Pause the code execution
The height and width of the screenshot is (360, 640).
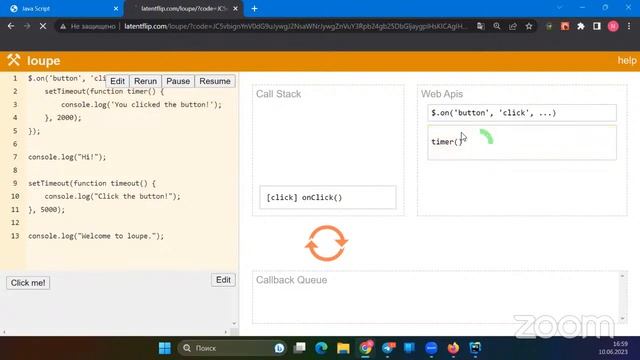pos(178,81)
